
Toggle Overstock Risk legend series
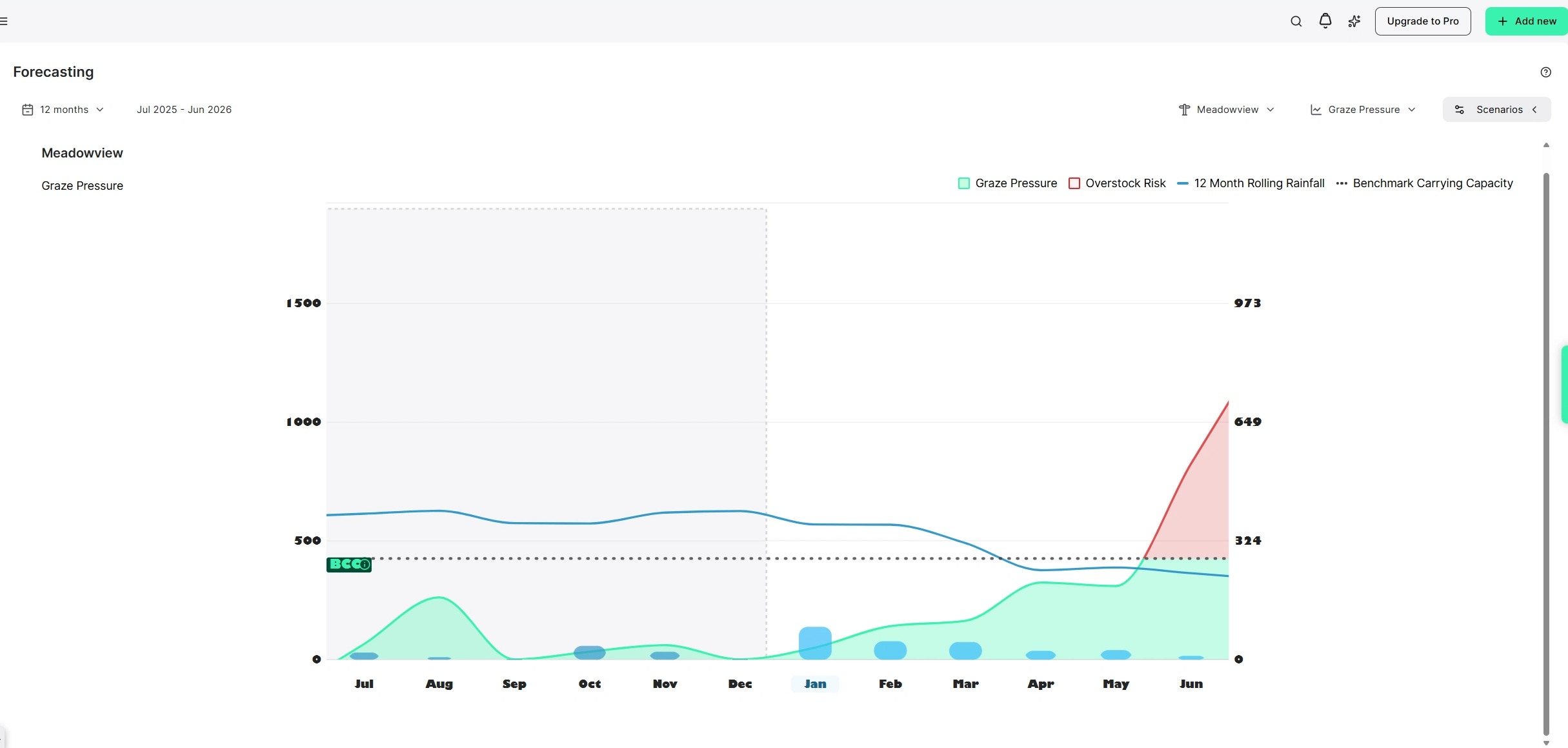1118,183
